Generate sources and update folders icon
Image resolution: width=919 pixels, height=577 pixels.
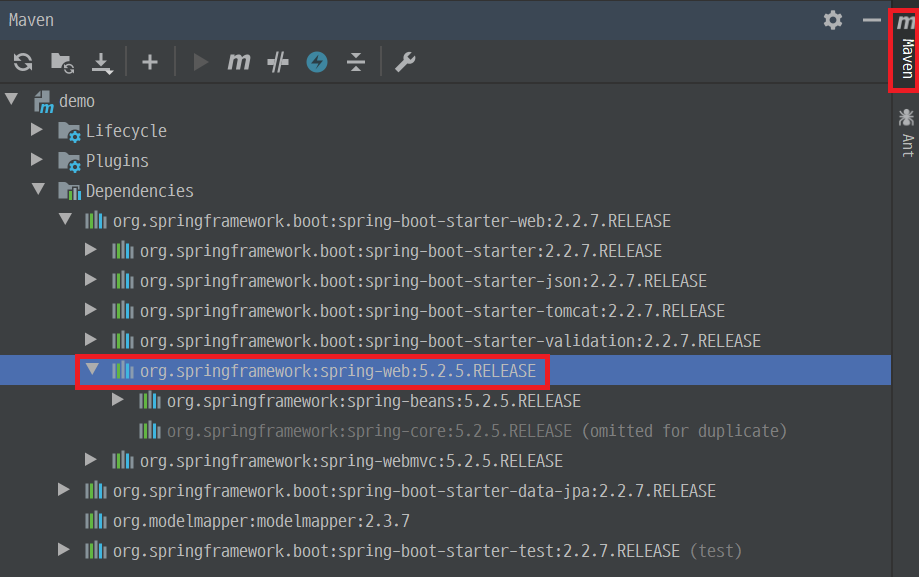62,62
